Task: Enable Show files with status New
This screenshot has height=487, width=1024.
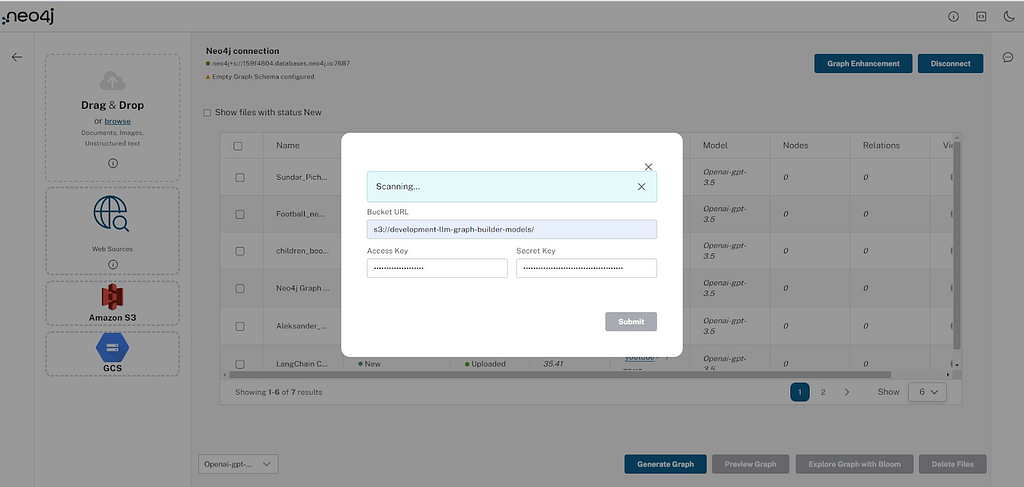Action: click(x=207, y=113)
